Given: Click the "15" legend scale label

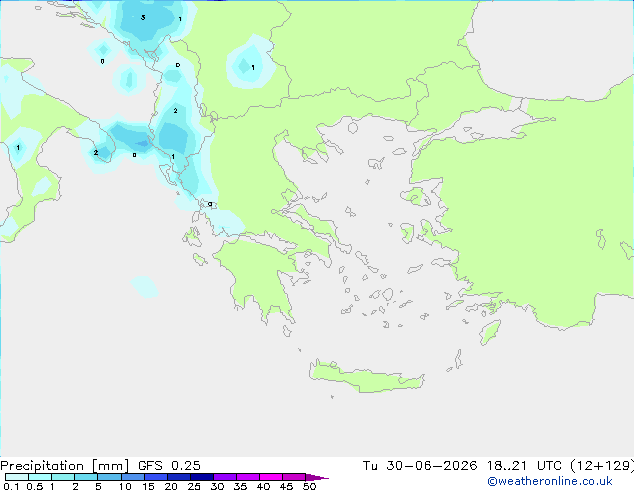Looking at the screenshot, I should [148, 486].
